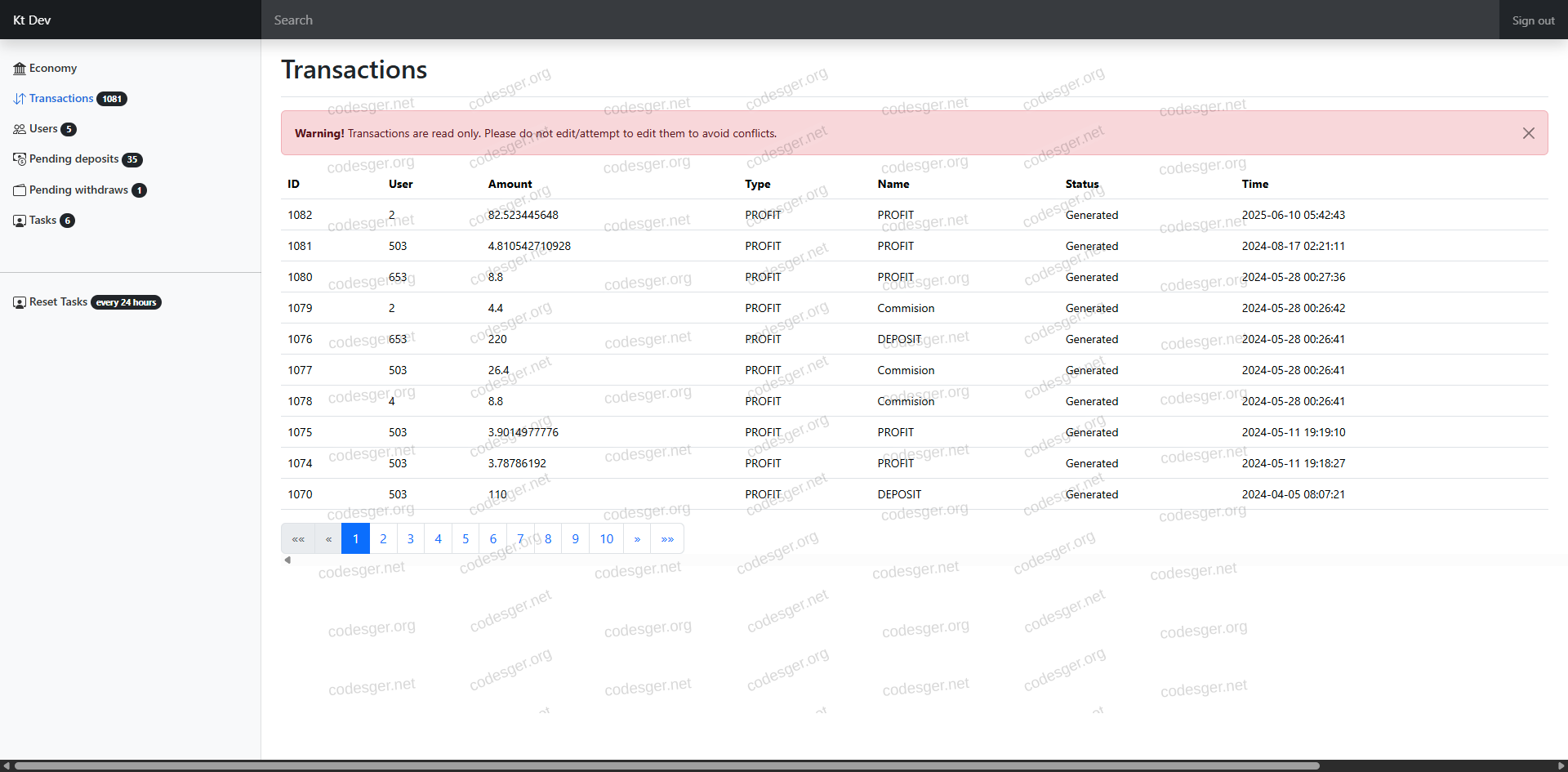
Task: Click the Tasks icon in sidebar
Action: (x=20, y=221)
